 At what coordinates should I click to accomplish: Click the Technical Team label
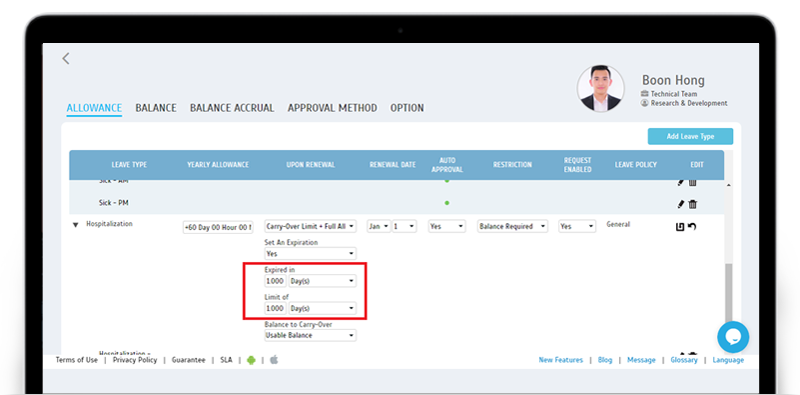[x=673, y=94]
